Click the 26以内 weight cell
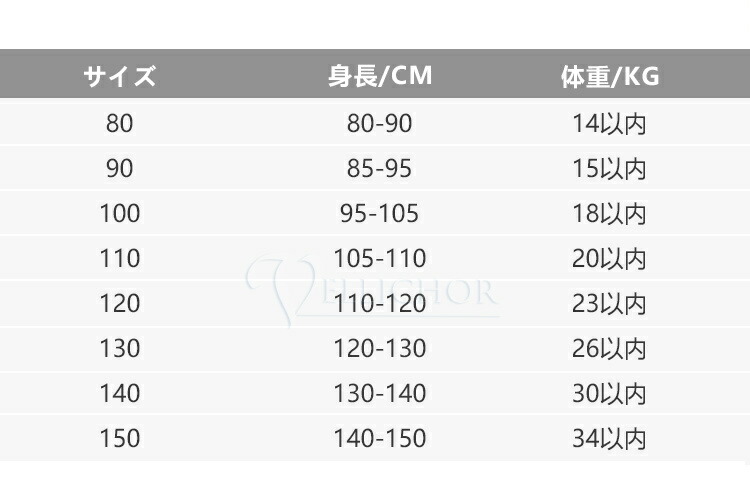Viewport: 750px width, 497px height. (610, 349)
